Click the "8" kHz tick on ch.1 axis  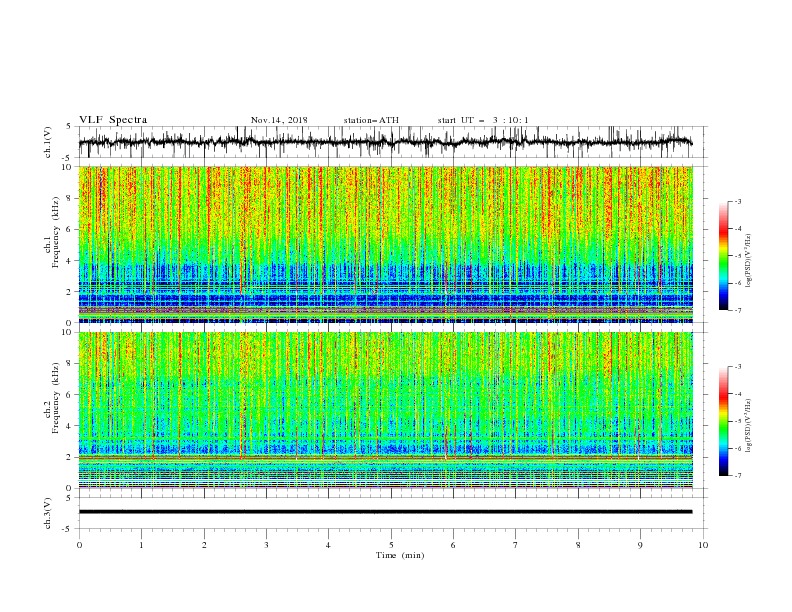point(71,198)
